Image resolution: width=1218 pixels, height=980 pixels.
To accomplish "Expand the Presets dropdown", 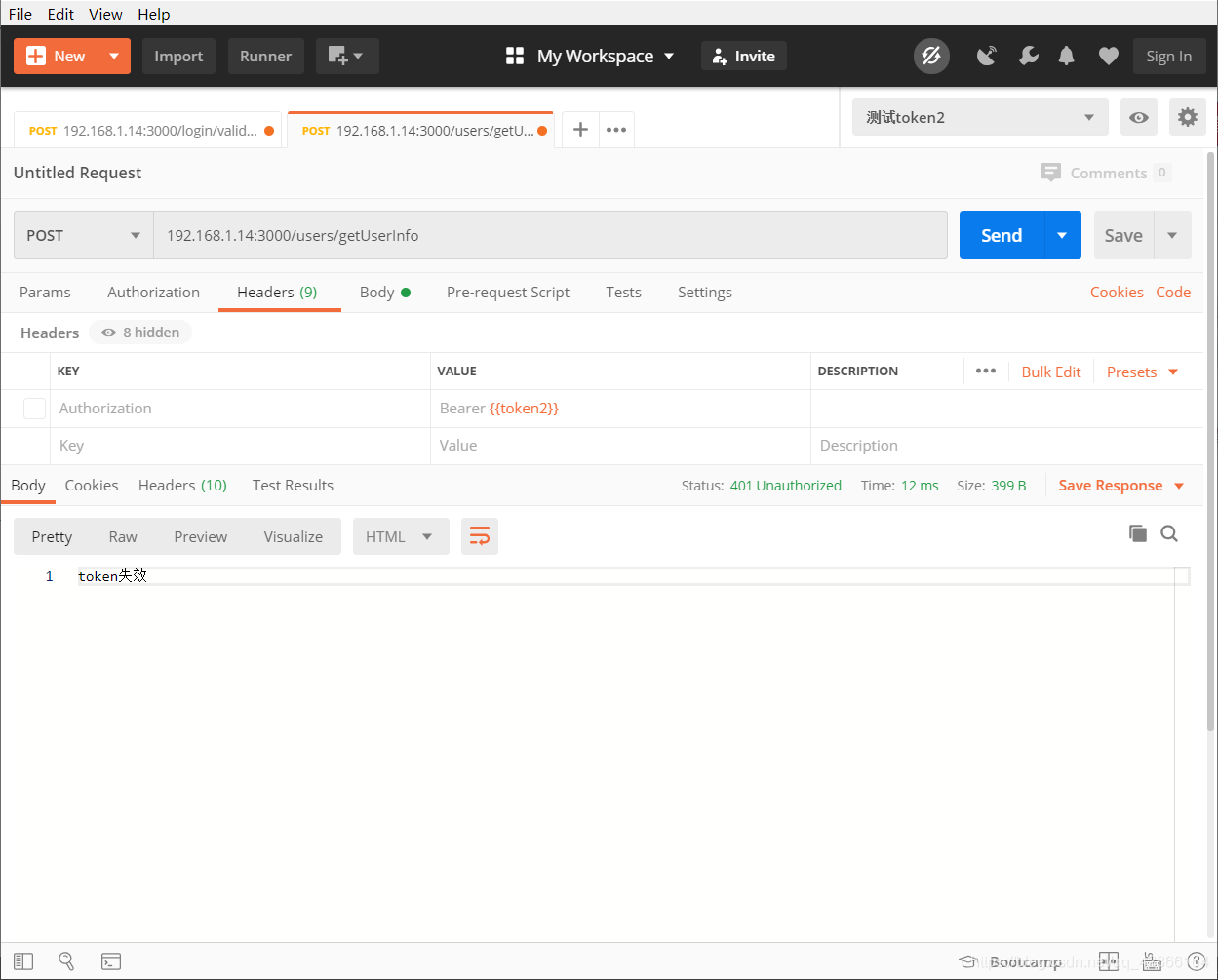I will [x=1143, y=372].
